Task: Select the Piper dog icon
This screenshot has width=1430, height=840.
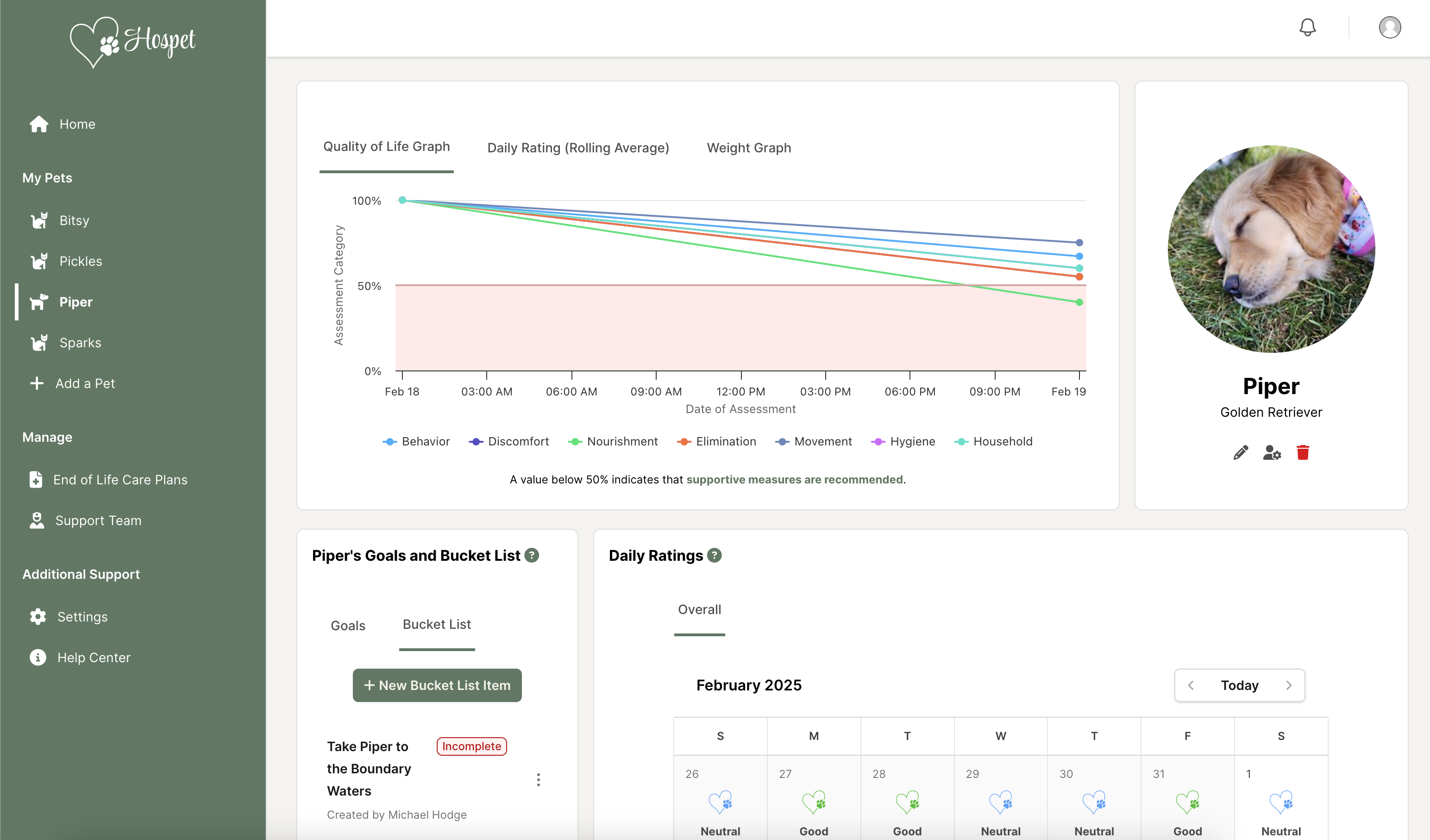Action: click(38, 302)
